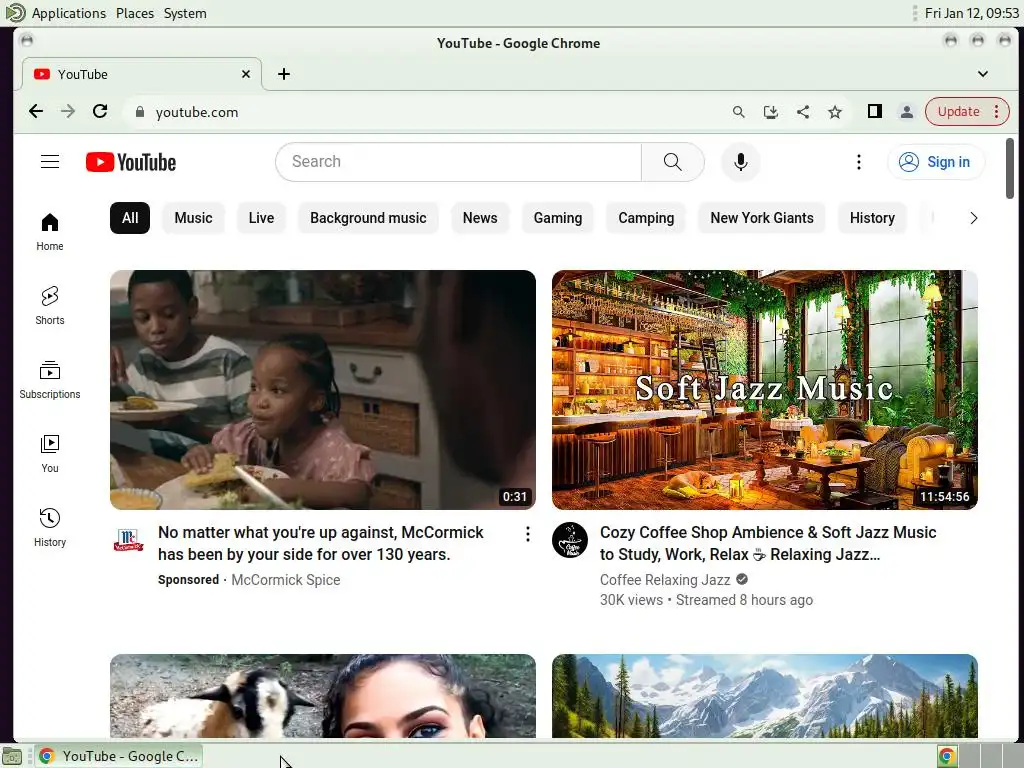This screenshot has height=768, width=1024.
Task: Click the address bar zoom/search icon
Action: pos(739,112)
